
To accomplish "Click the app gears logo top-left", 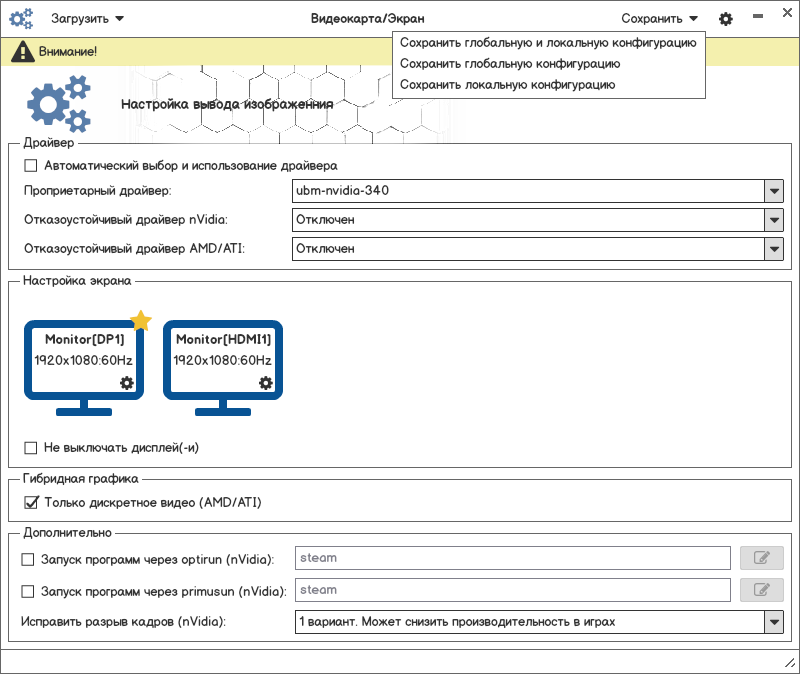I will tap(21, 19).
